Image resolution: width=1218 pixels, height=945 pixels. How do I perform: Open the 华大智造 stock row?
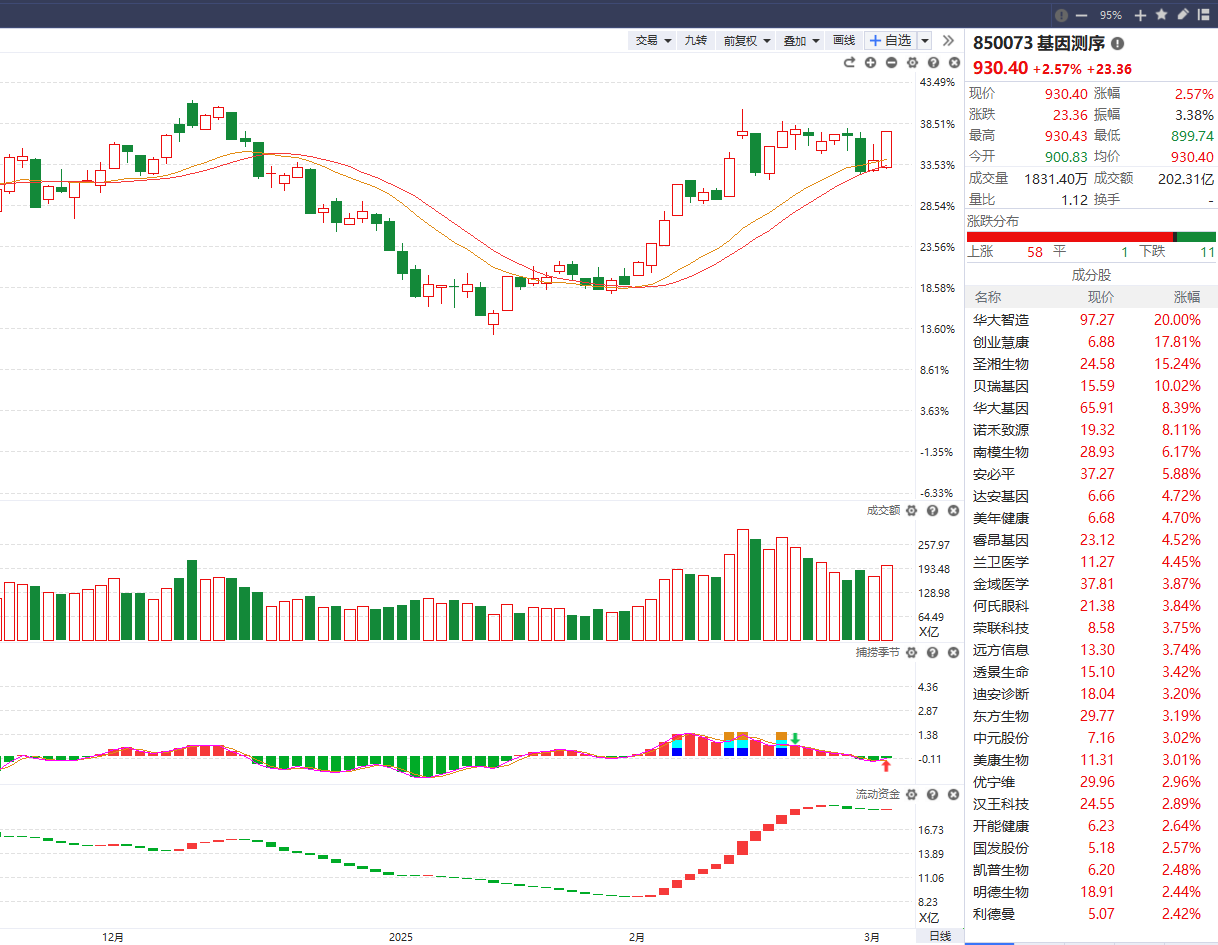point(1091,320)
